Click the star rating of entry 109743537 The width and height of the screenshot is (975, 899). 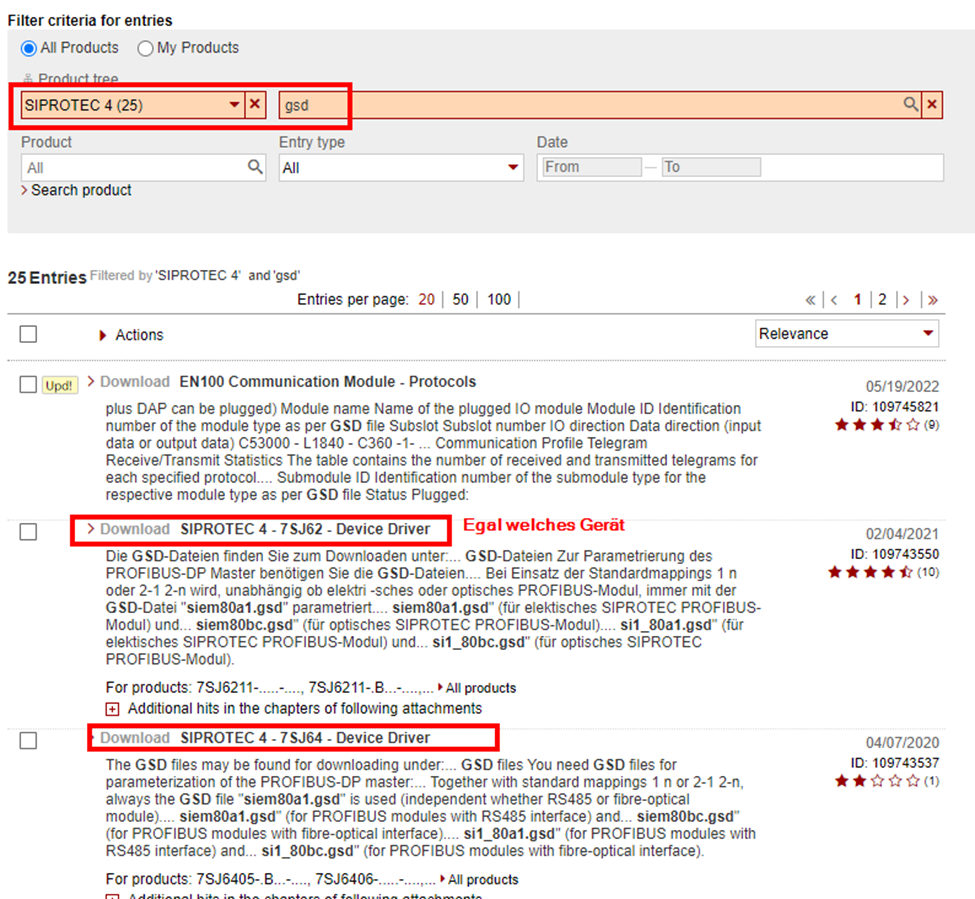tap(877, 781)
